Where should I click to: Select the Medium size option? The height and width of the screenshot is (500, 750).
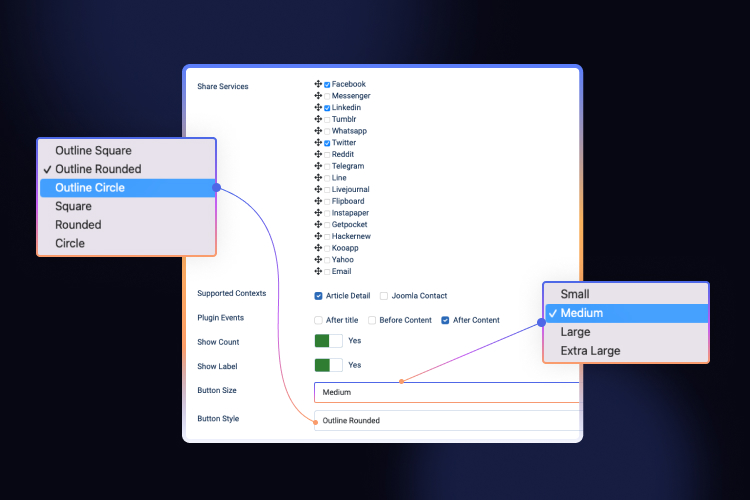(x=627, y=313)
